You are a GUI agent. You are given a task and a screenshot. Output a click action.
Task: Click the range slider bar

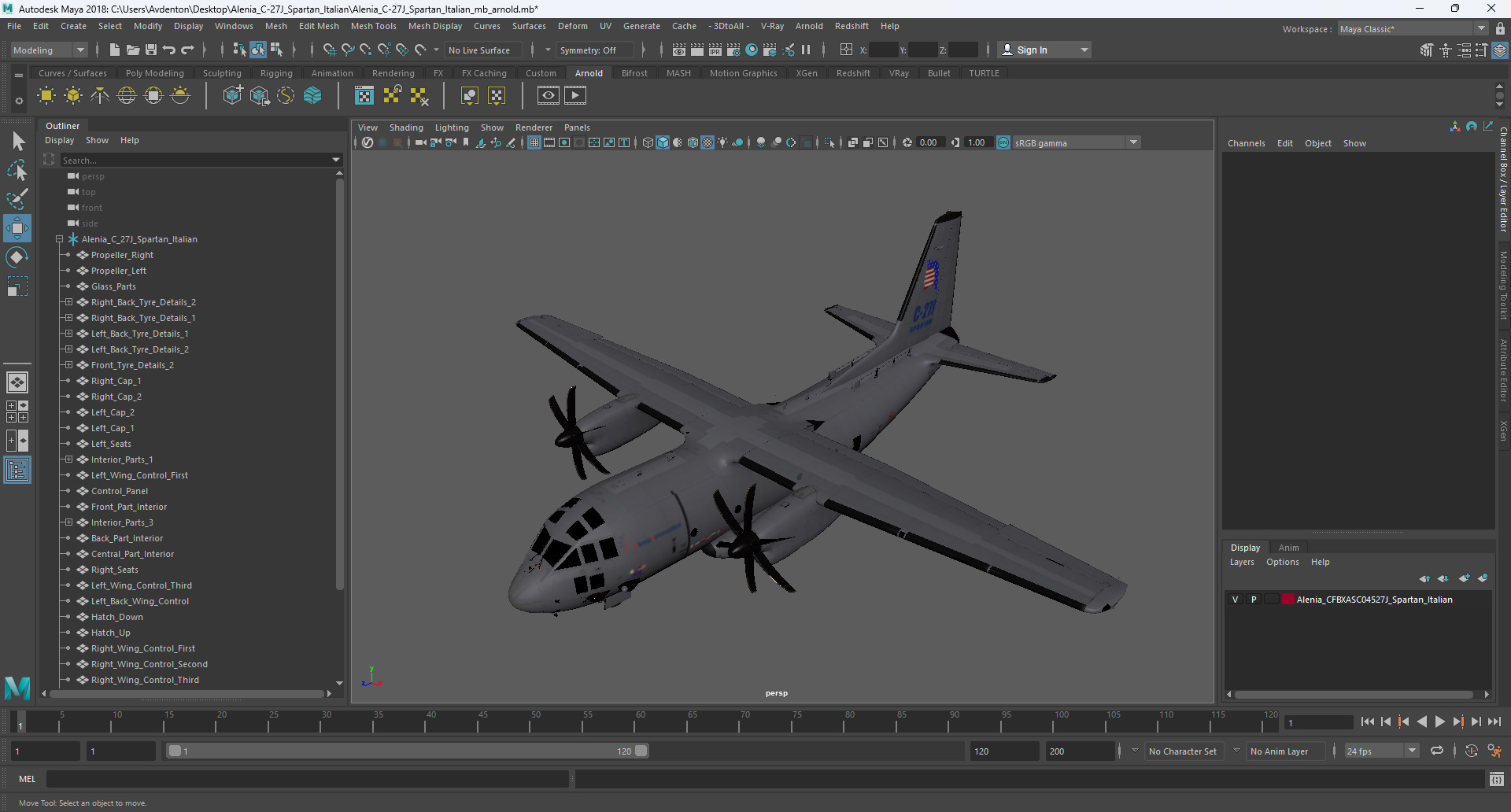pyautogui.click(x=408, y=751)
